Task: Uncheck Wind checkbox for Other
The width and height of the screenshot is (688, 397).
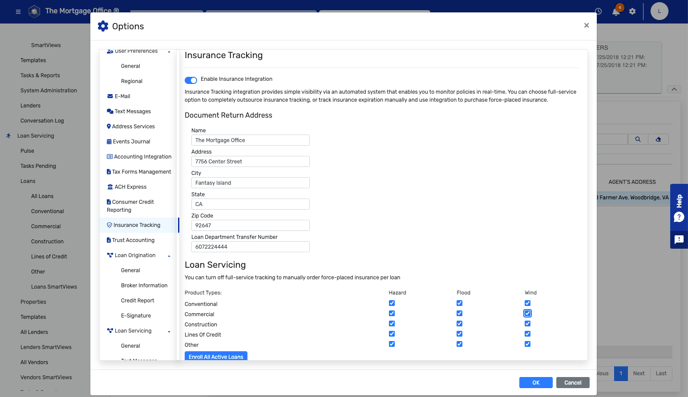Action: [527, 344]
